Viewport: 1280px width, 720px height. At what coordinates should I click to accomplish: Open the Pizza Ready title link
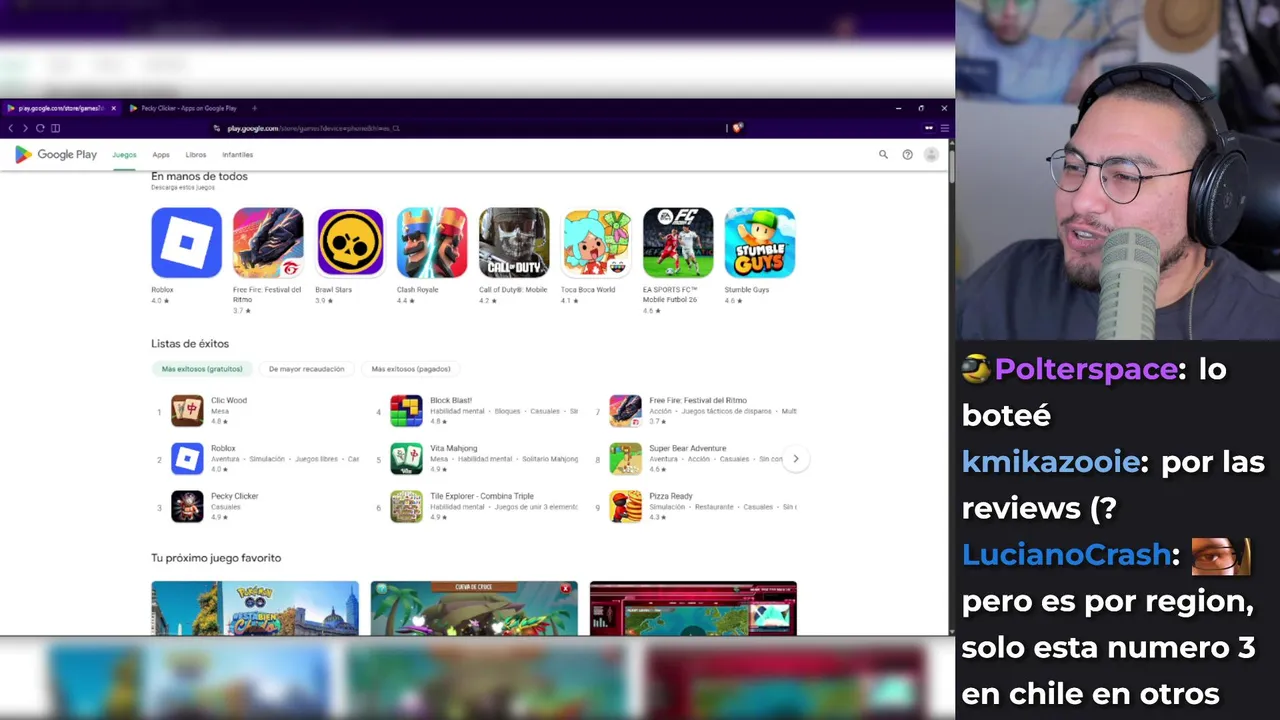click(x=671, y=496)
